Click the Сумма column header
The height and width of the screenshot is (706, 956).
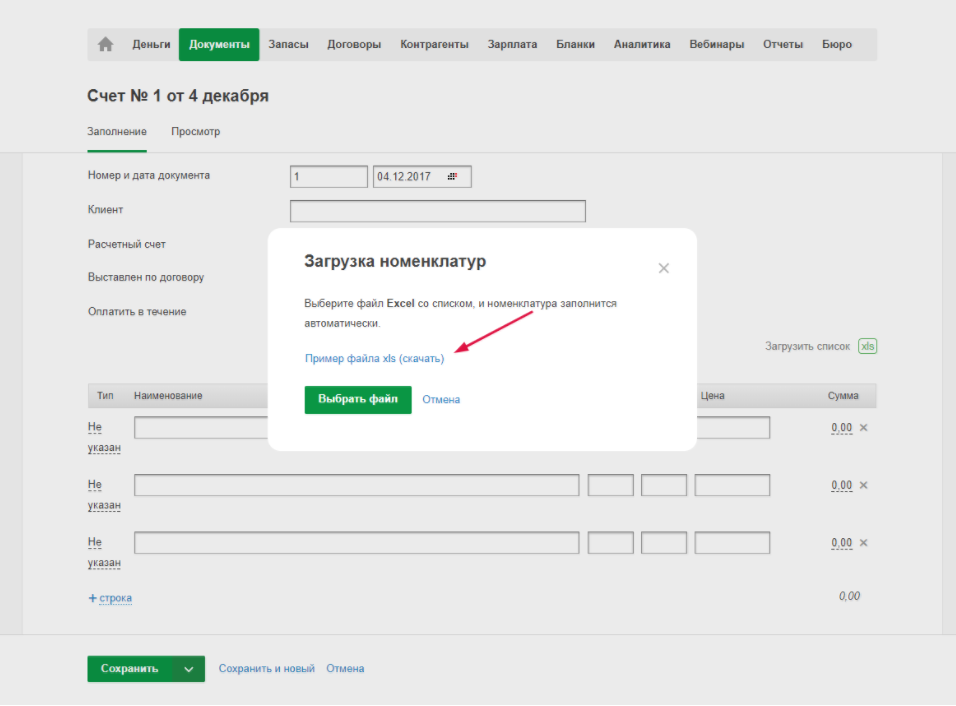843,396
